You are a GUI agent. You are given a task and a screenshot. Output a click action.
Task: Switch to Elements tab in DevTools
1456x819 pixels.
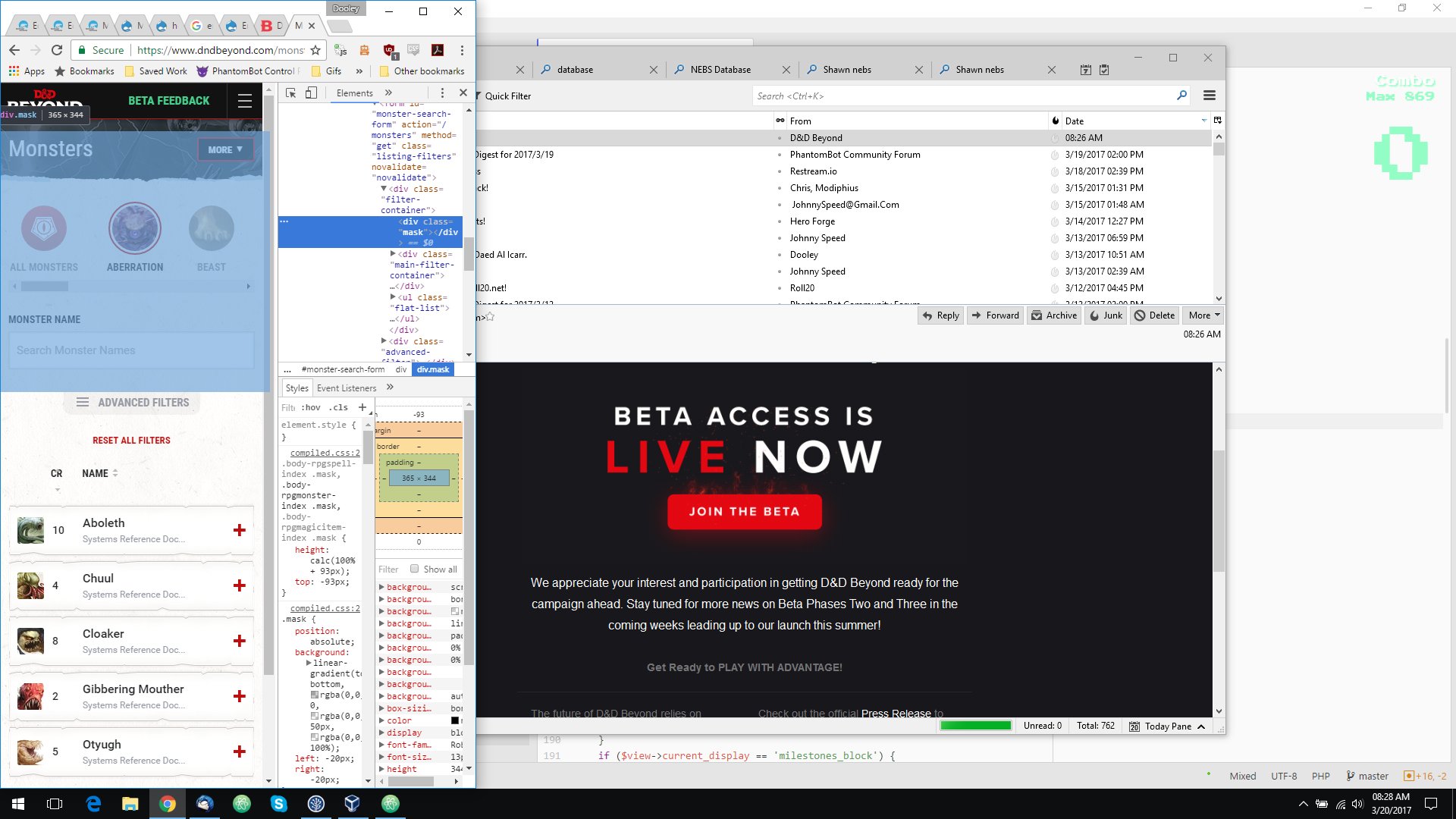(x=354, y=93)
